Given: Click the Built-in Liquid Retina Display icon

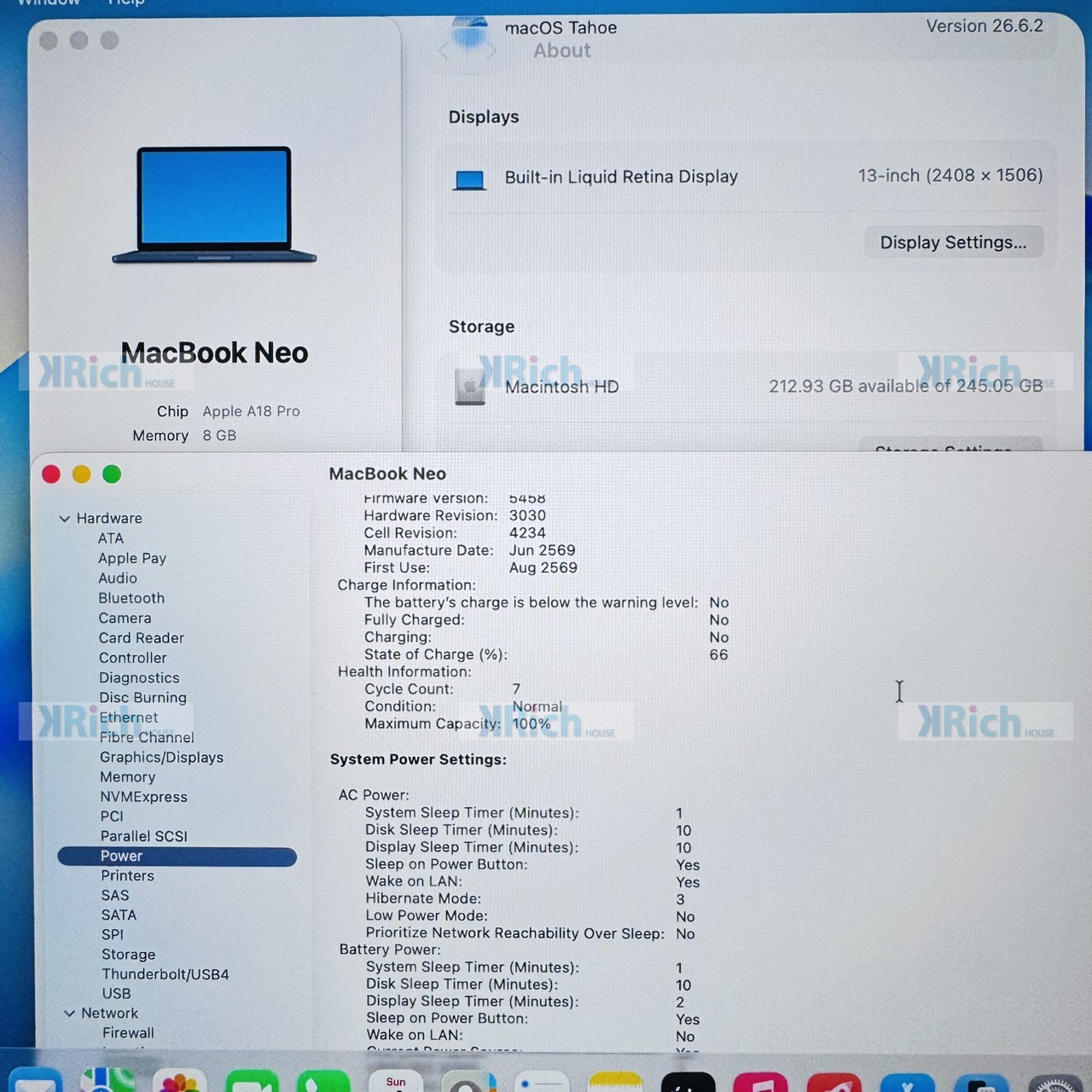Looking at the screenshot, I should [x=470, y=179].
